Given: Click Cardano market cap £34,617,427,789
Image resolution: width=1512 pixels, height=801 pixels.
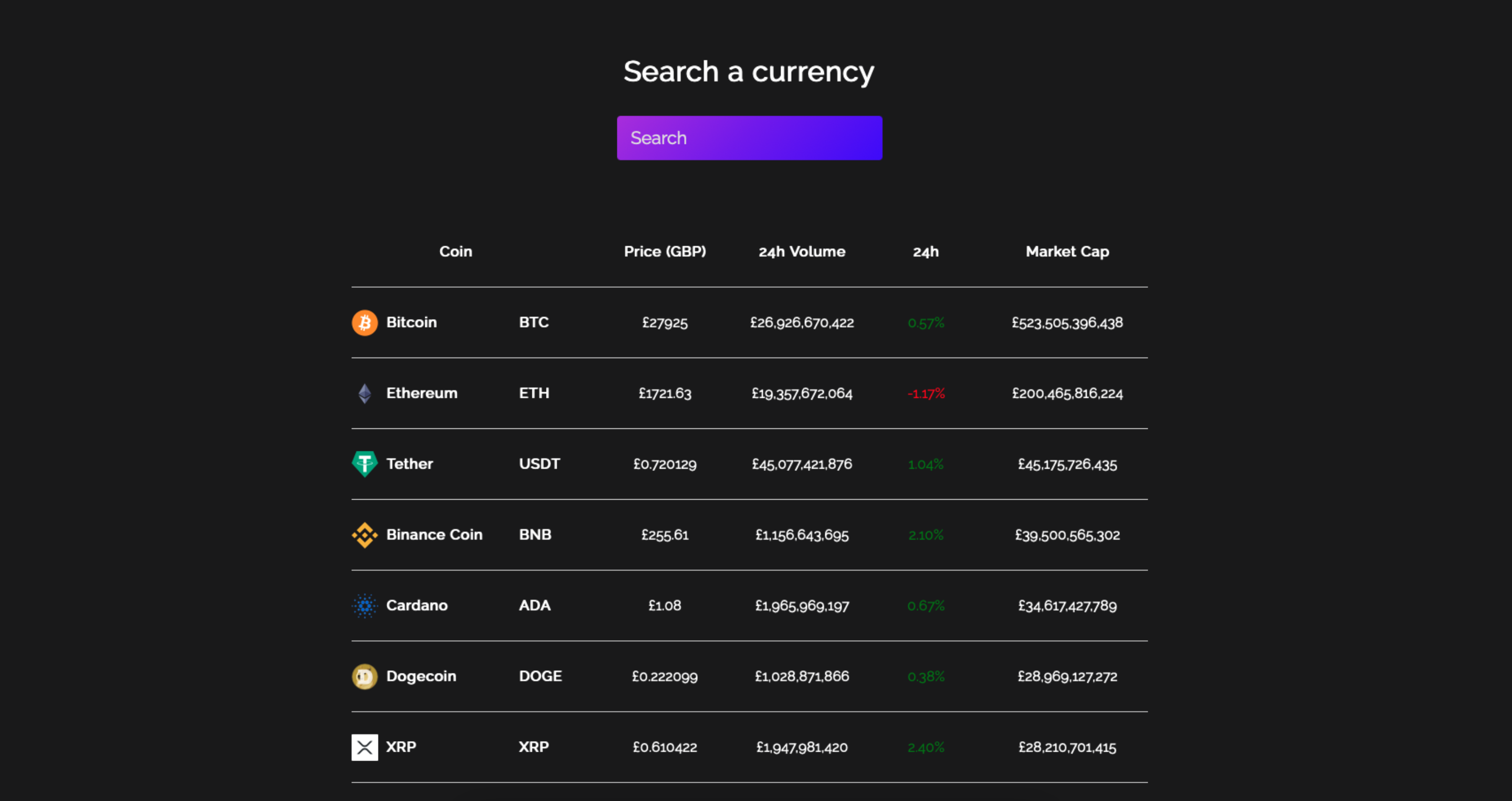Looking at the screenshot, I should [1067, 606].
